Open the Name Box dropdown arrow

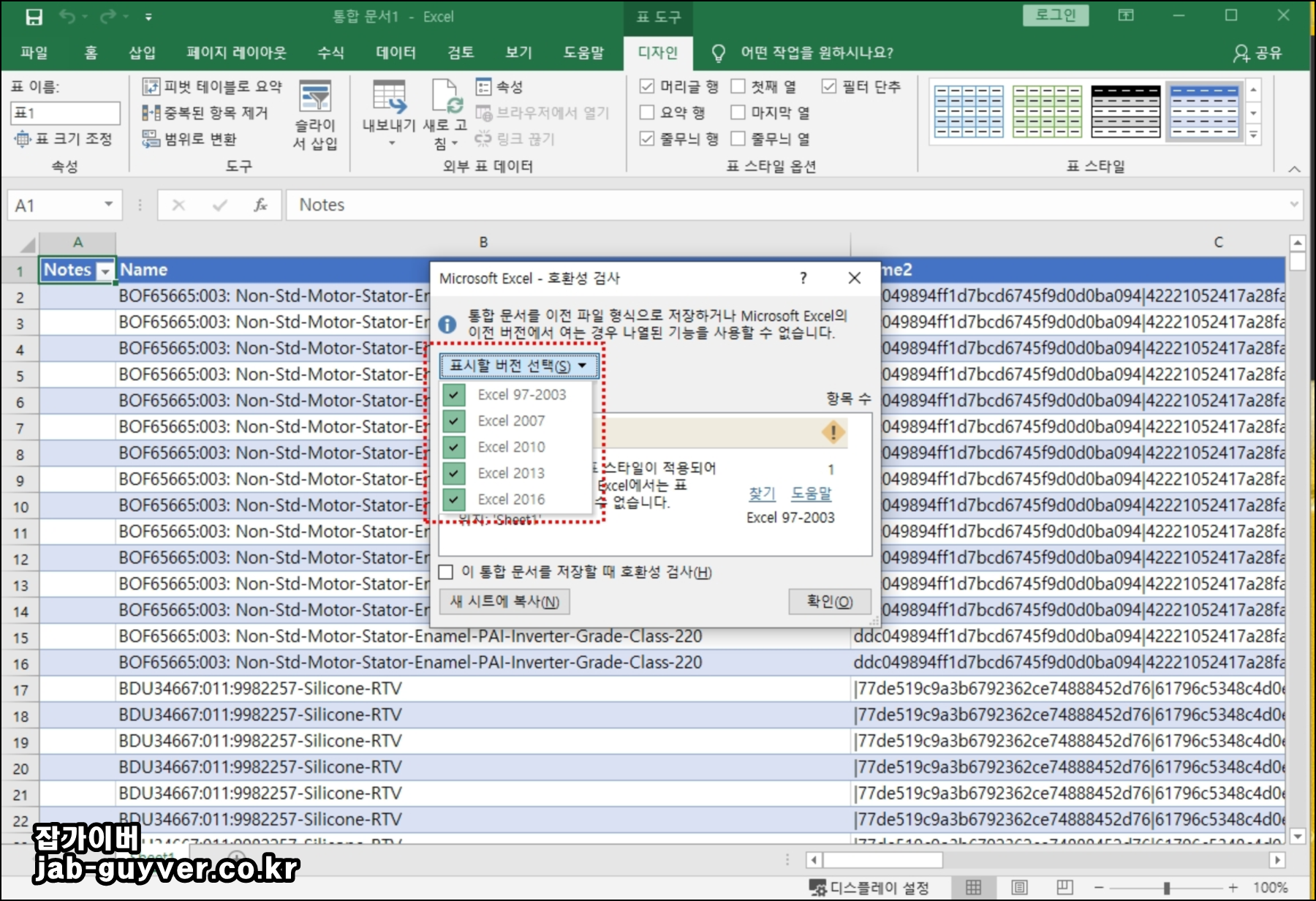tap(109, 205)
